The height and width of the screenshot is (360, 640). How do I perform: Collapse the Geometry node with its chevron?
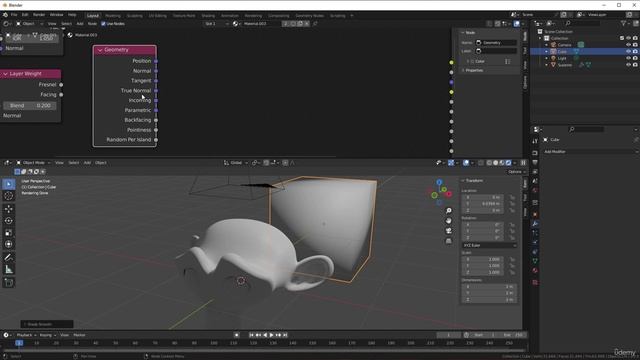[100, 50]
